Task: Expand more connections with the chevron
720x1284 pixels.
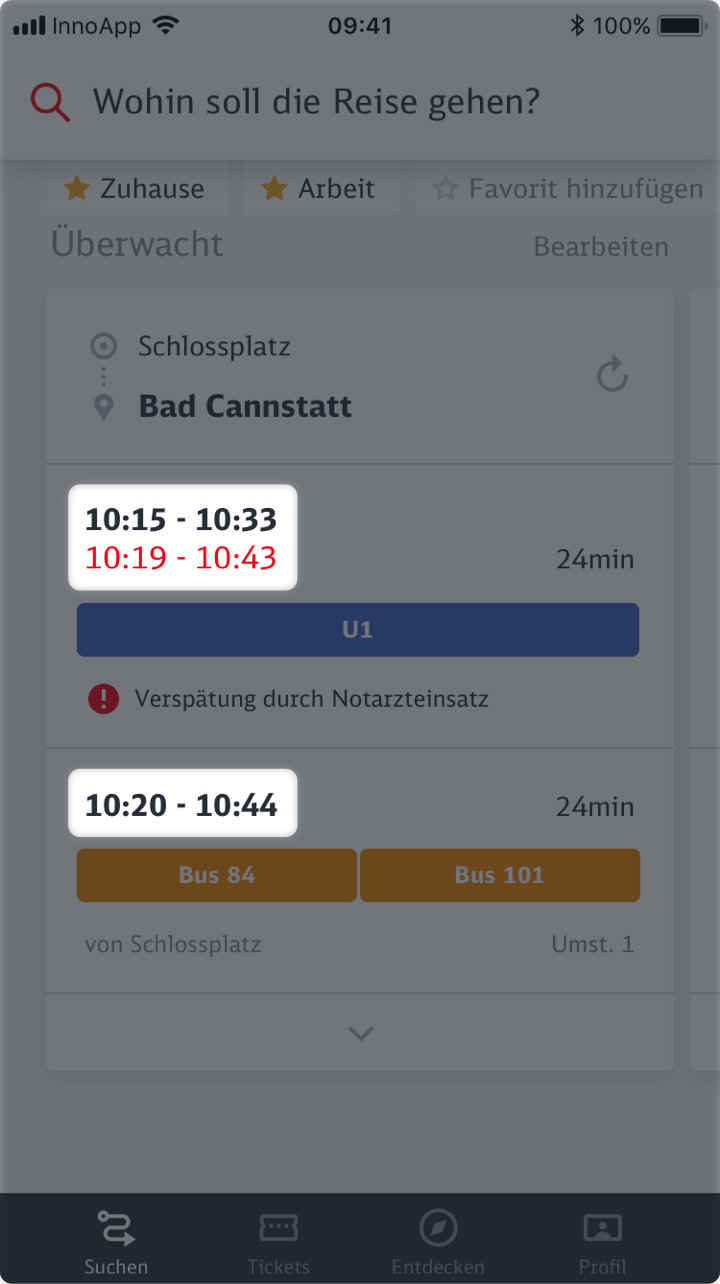Action: [360, 1034]
